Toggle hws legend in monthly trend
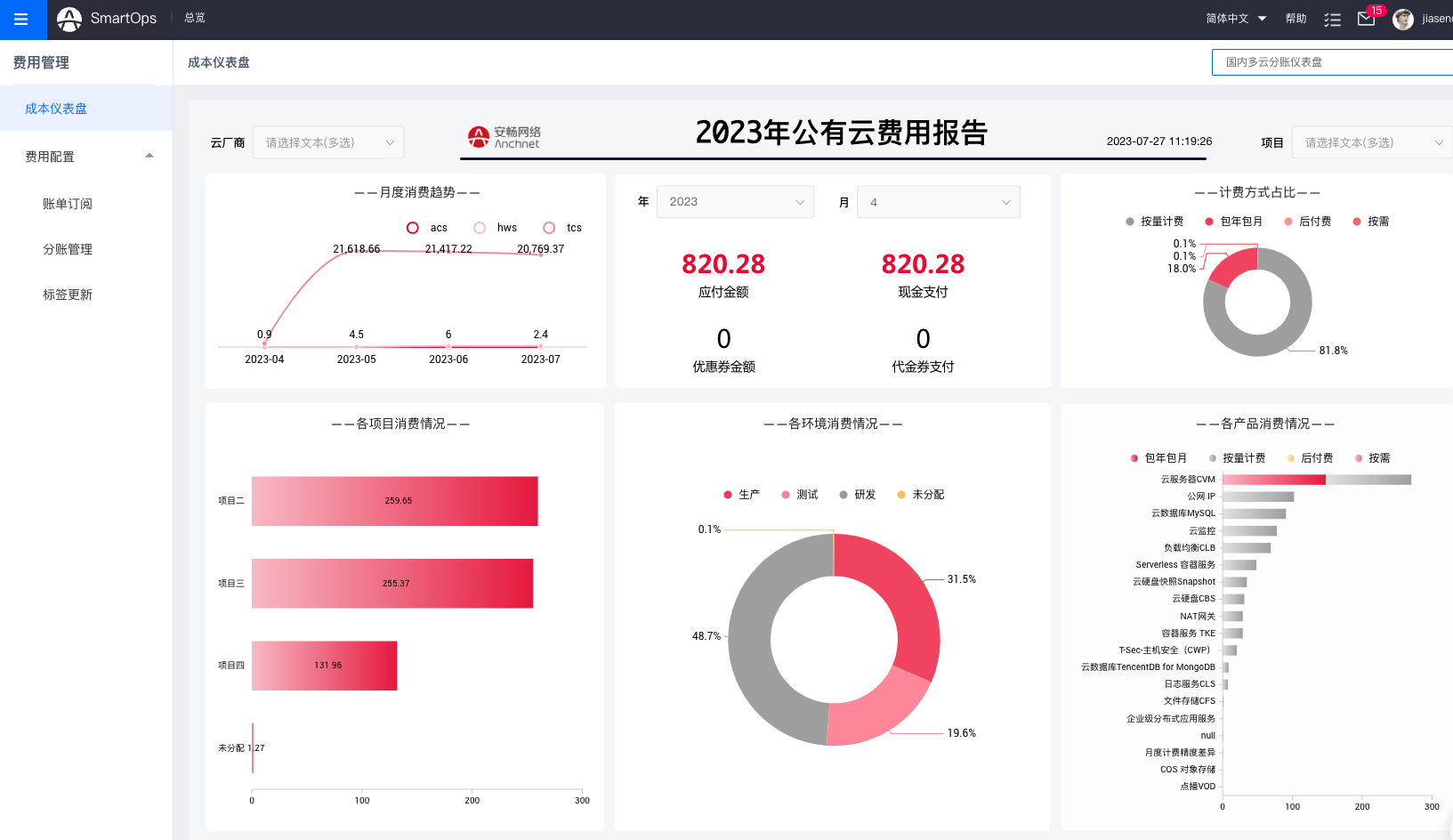The image size is (1453, 840). [496, 228]
